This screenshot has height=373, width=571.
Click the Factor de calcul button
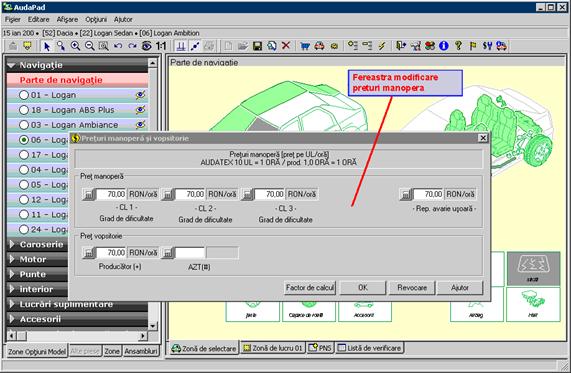310,288
